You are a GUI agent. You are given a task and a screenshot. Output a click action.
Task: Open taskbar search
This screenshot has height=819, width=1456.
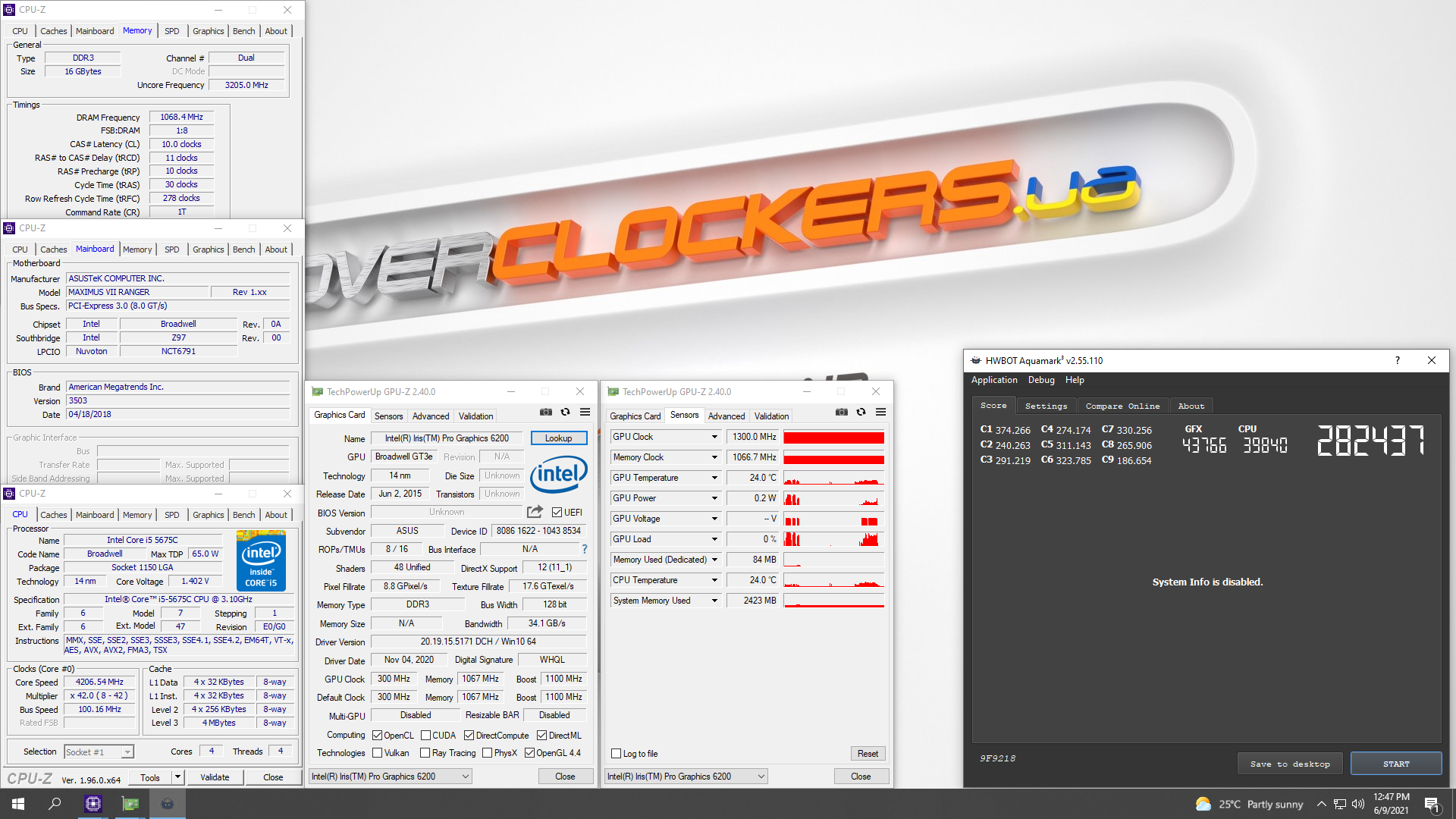[x=55, y=804]
